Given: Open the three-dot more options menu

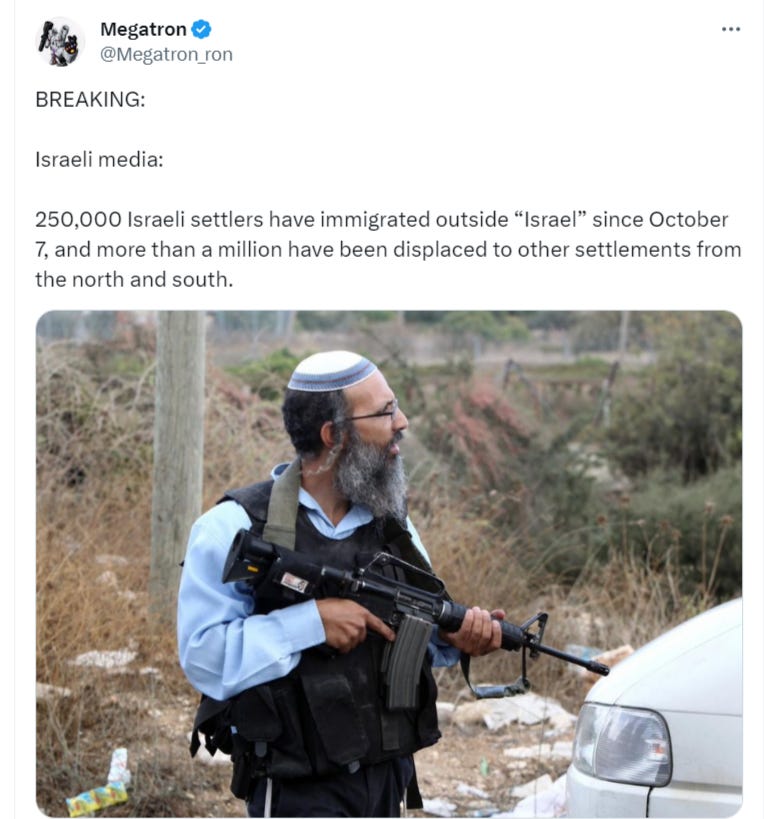Looking at the screenshot, I should point(730,29).
